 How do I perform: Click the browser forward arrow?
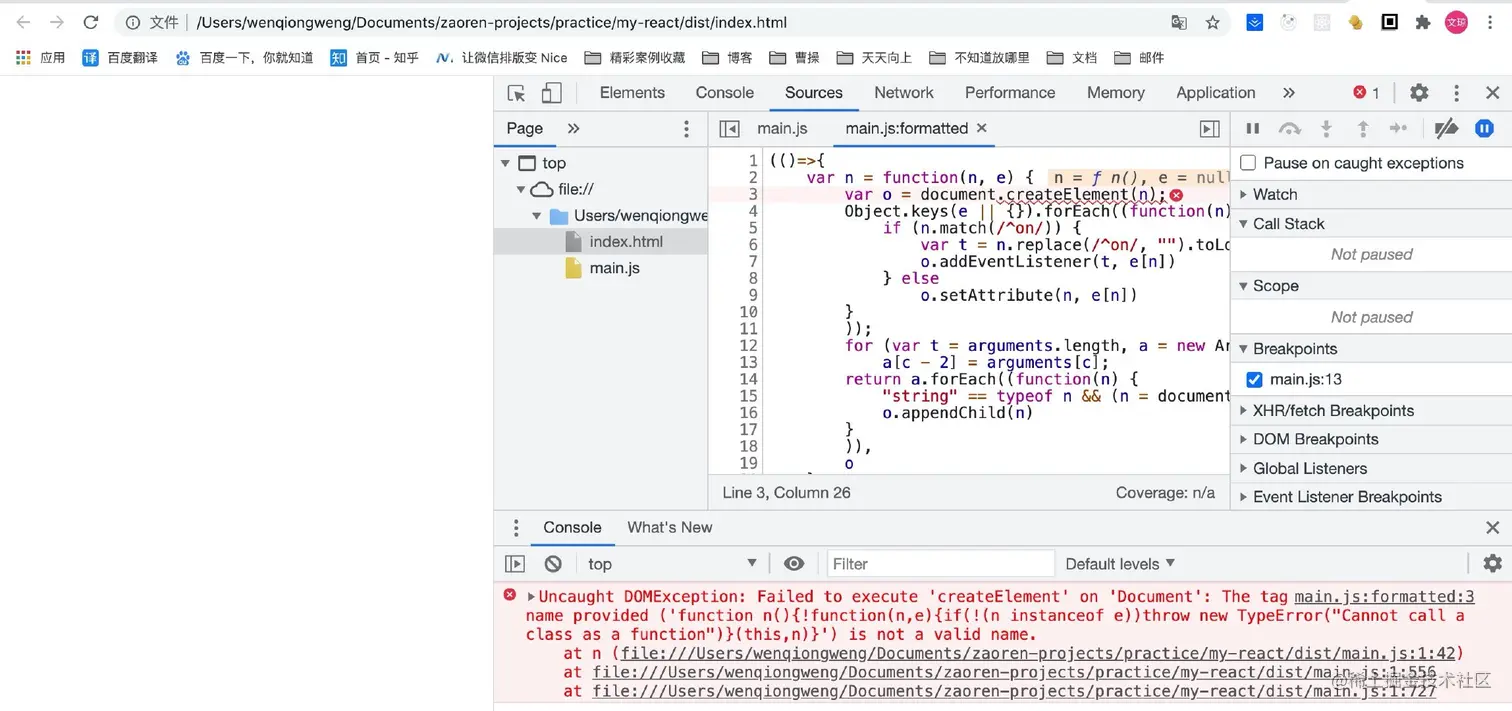pos(57,22)
